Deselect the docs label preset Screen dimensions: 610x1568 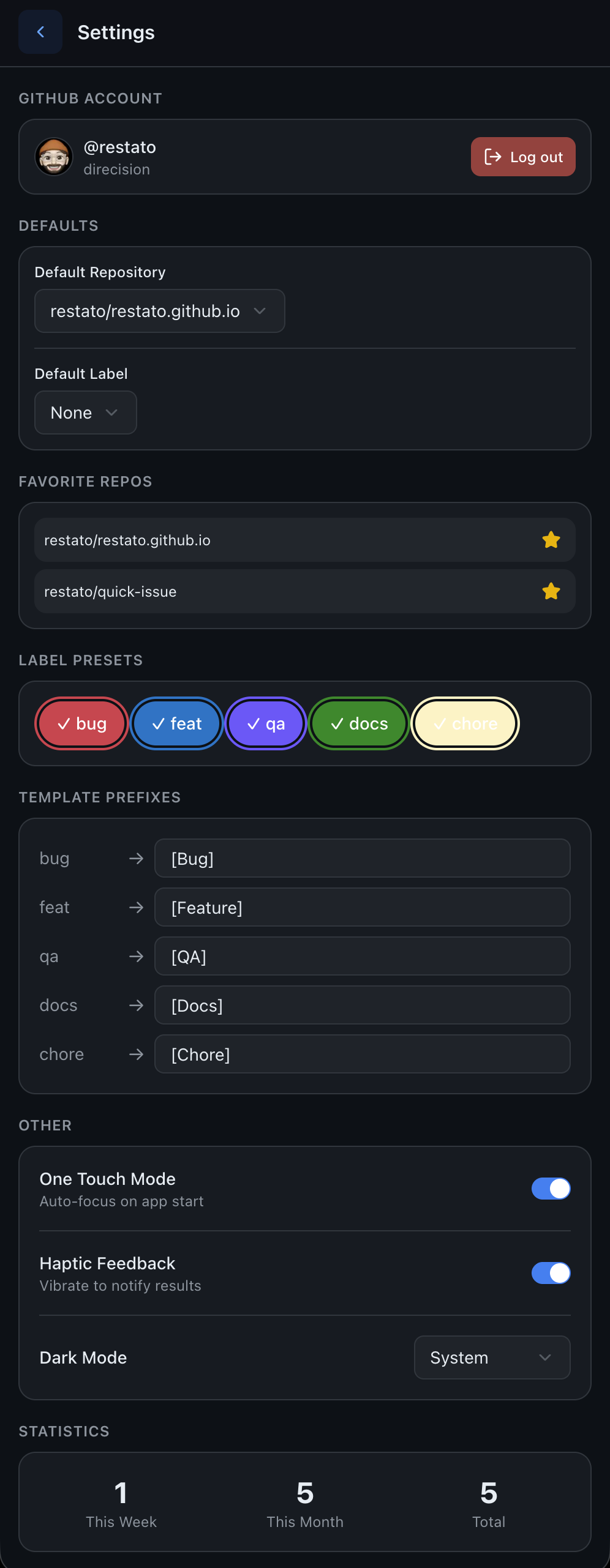coord(359,723)
